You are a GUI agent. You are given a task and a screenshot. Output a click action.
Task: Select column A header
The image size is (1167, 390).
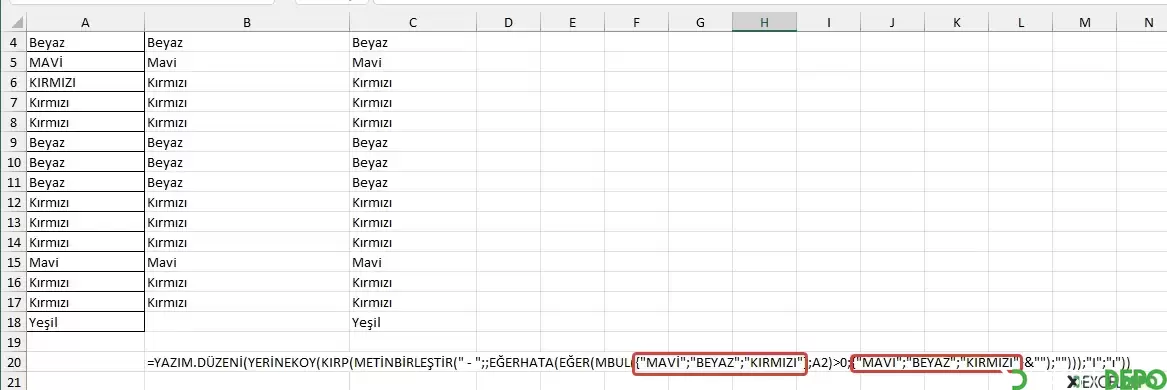pyautogui.click(x=86, y=23)
